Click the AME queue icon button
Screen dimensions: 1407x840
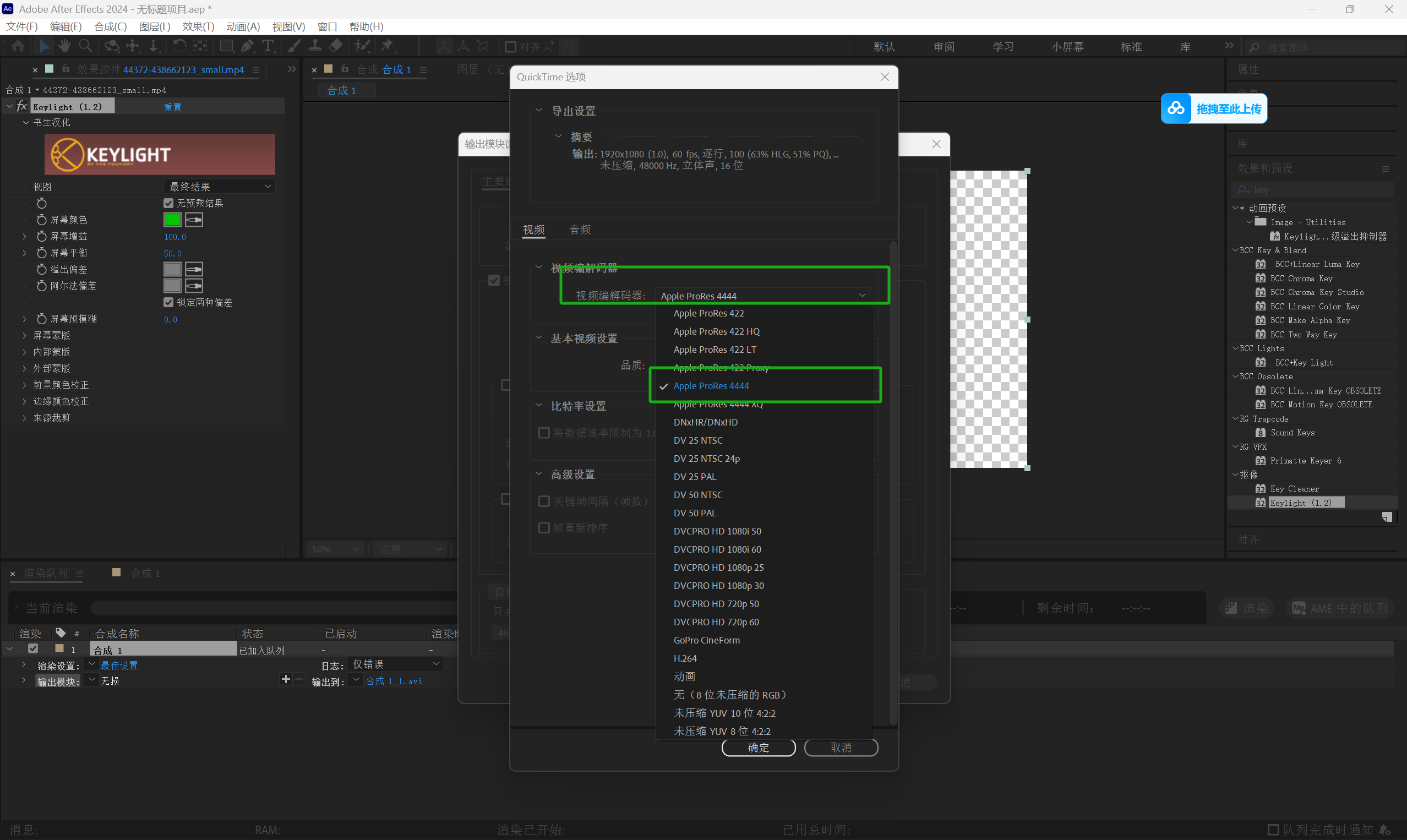click(1339, 608)
